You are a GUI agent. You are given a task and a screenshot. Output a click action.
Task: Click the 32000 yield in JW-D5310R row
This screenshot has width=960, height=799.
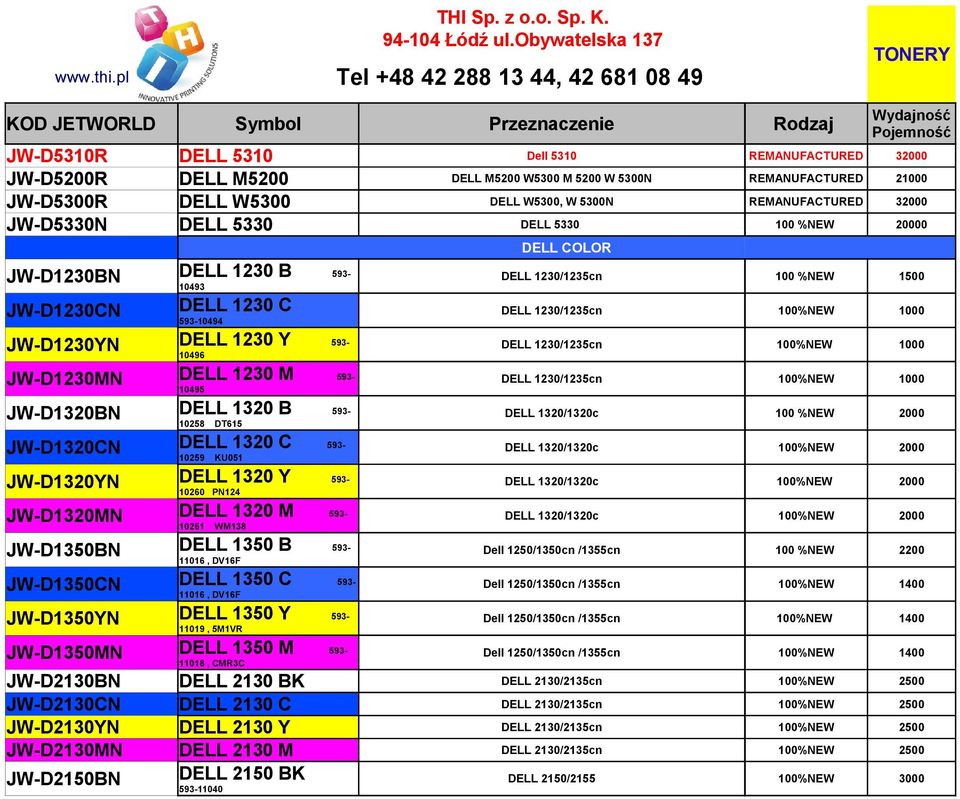point(911,156)
